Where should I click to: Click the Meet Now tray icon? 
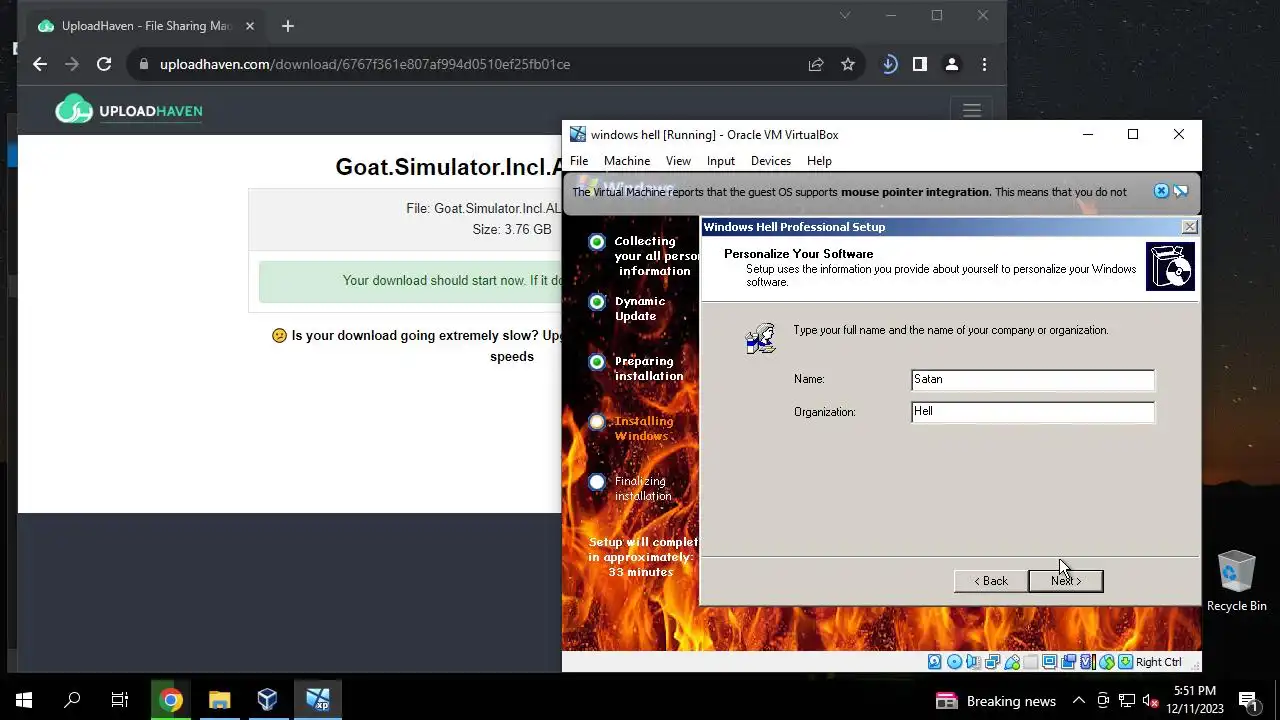[1103, 701]
